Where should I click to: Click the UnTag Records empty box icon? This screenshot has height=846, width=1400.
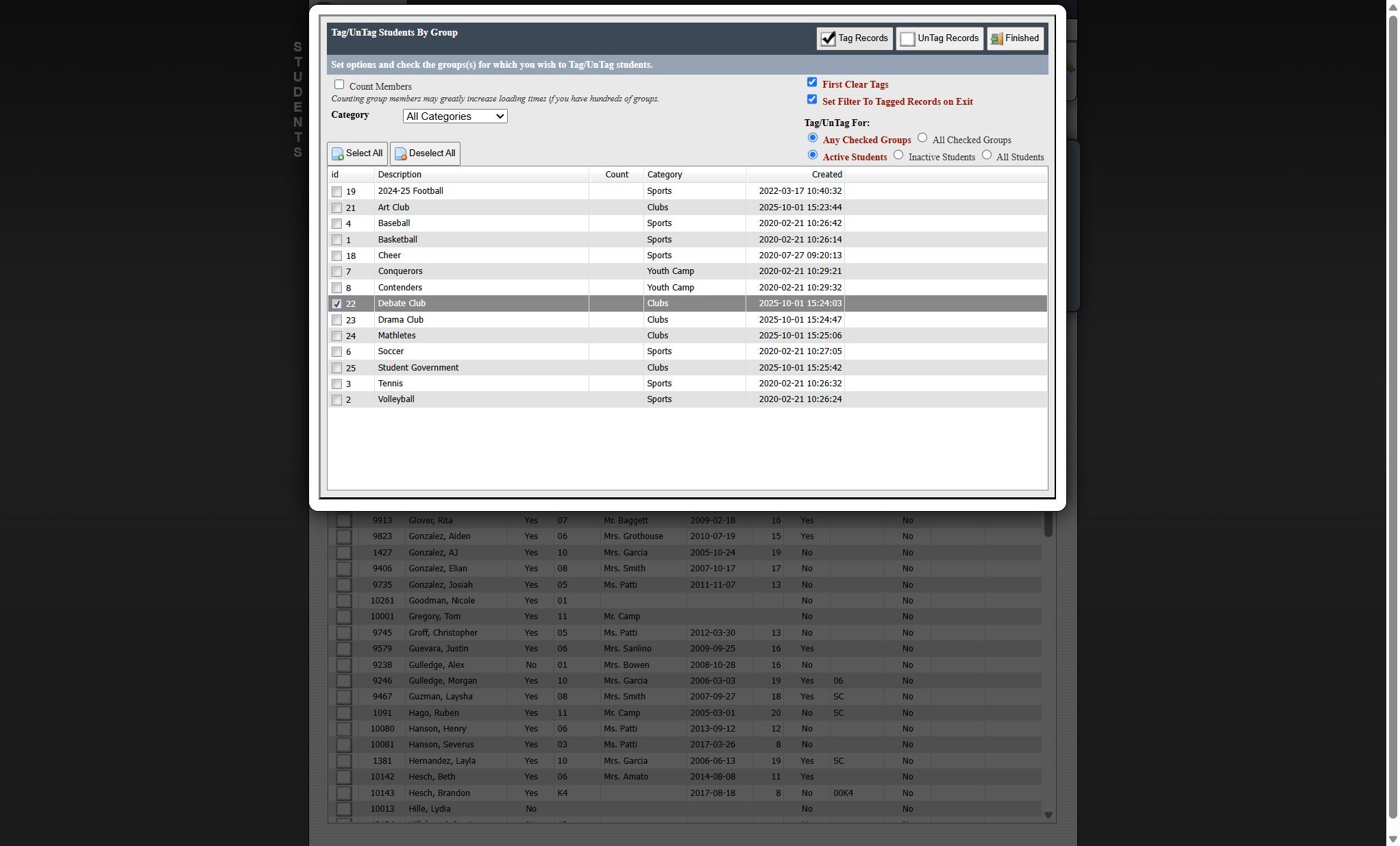pyautogui.click(x=907, y=39)
